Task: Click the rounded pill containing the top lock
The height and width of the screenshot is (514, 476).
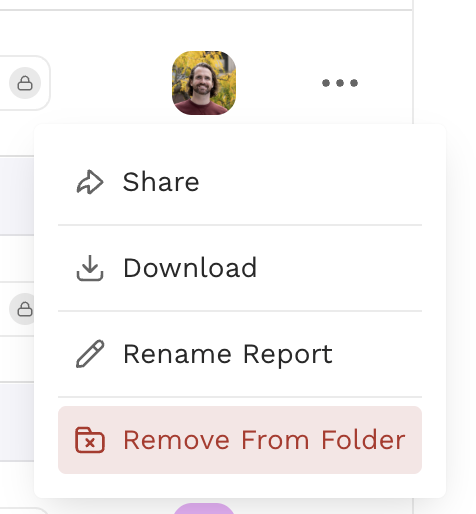Action: click(25, 83)
